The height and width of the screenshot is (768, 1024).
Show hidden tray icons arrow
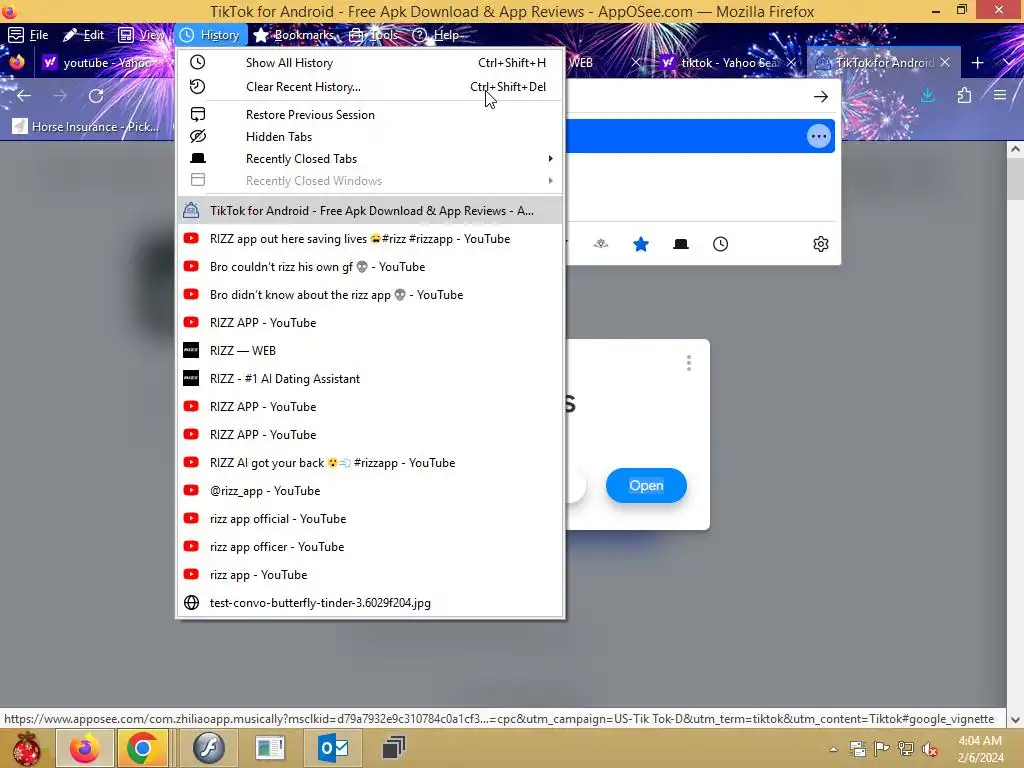(834, 749)
